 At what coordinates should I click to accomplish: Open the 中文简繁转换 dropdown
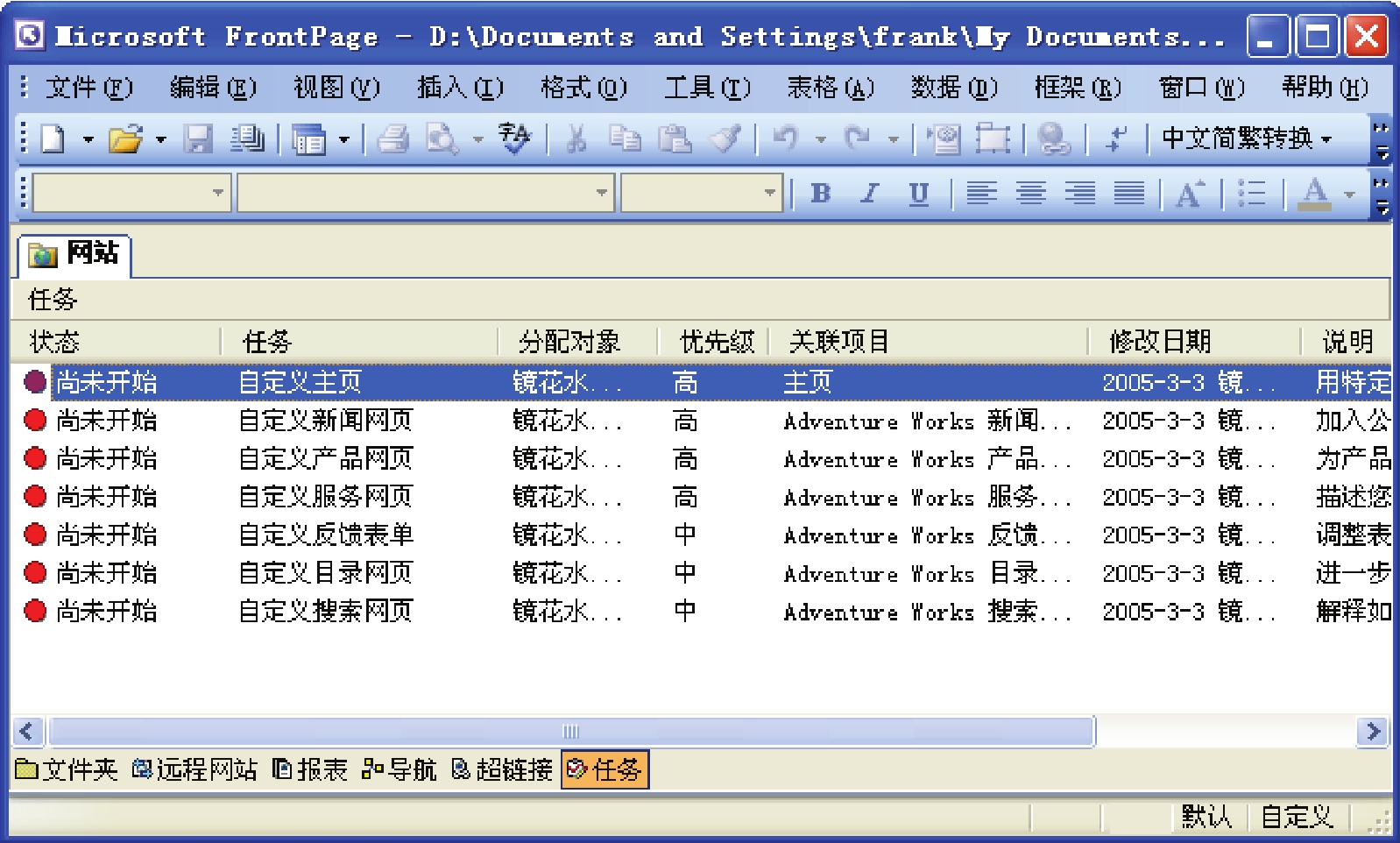[1247, 138]
